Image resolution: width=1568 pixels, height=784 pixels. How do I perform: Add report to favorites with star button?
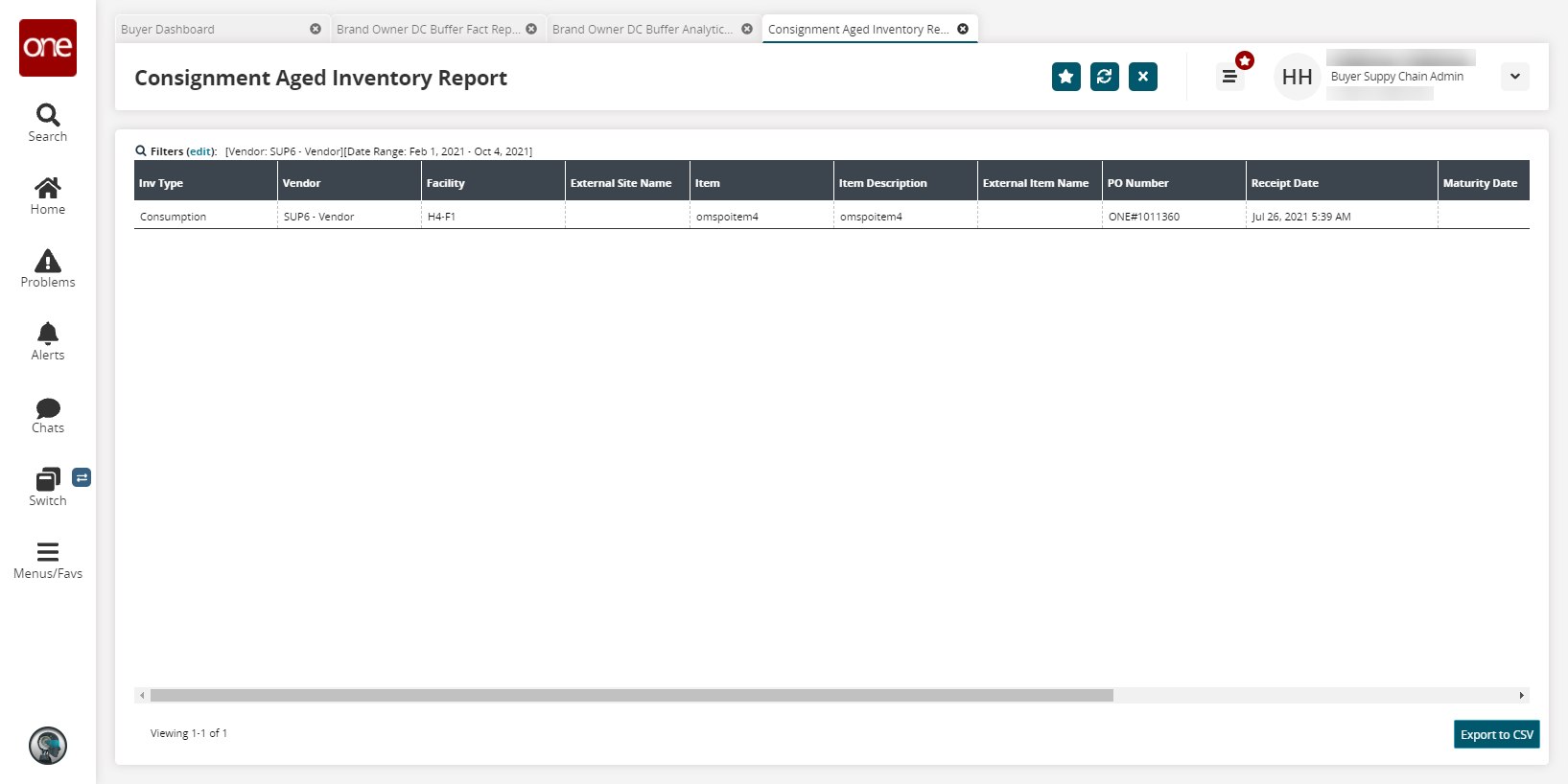[x=1065, y=77]
